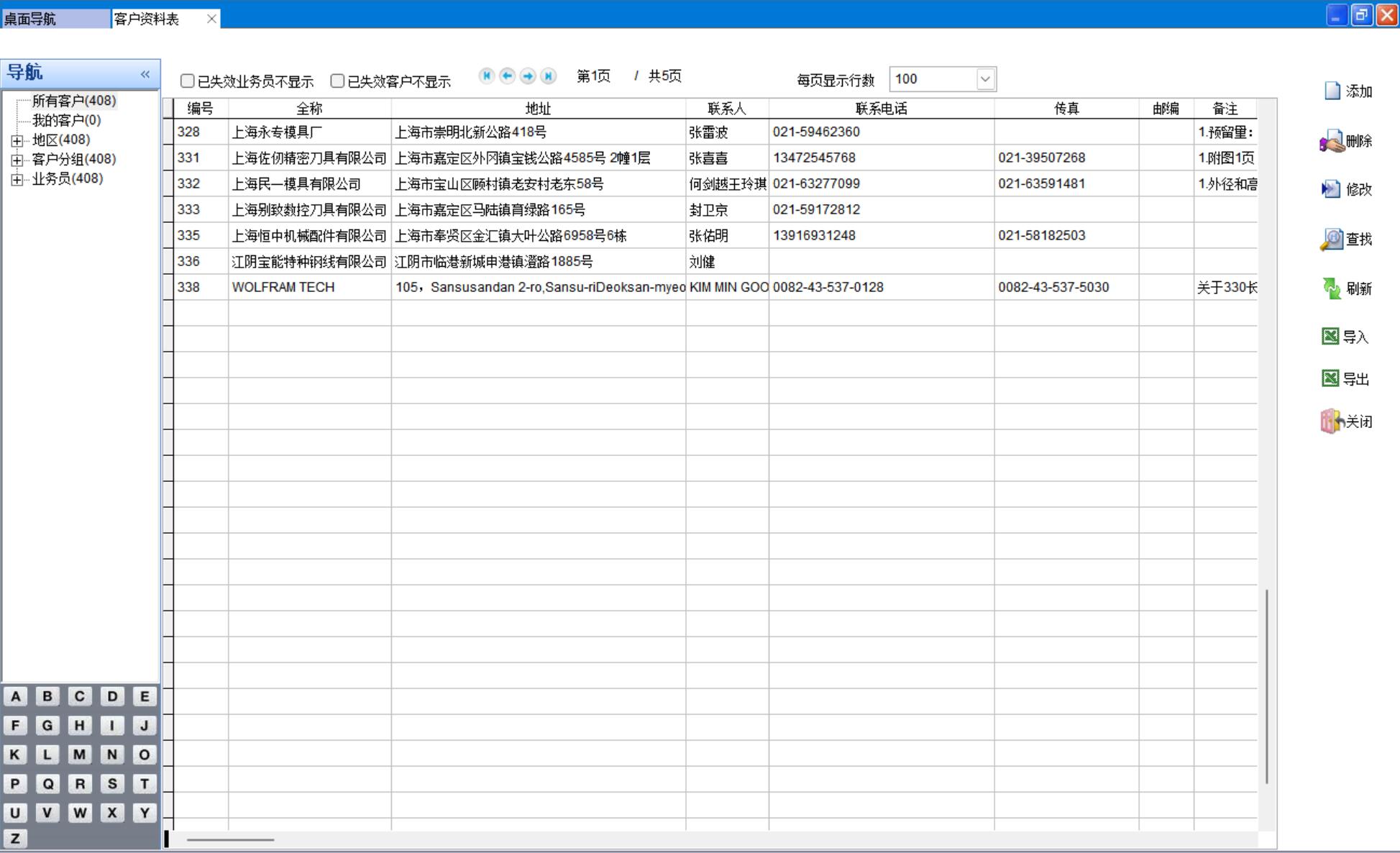Click the vertical scrollbar thumb
This screenshot has height=853, width=1400.
coord(1266,687)
